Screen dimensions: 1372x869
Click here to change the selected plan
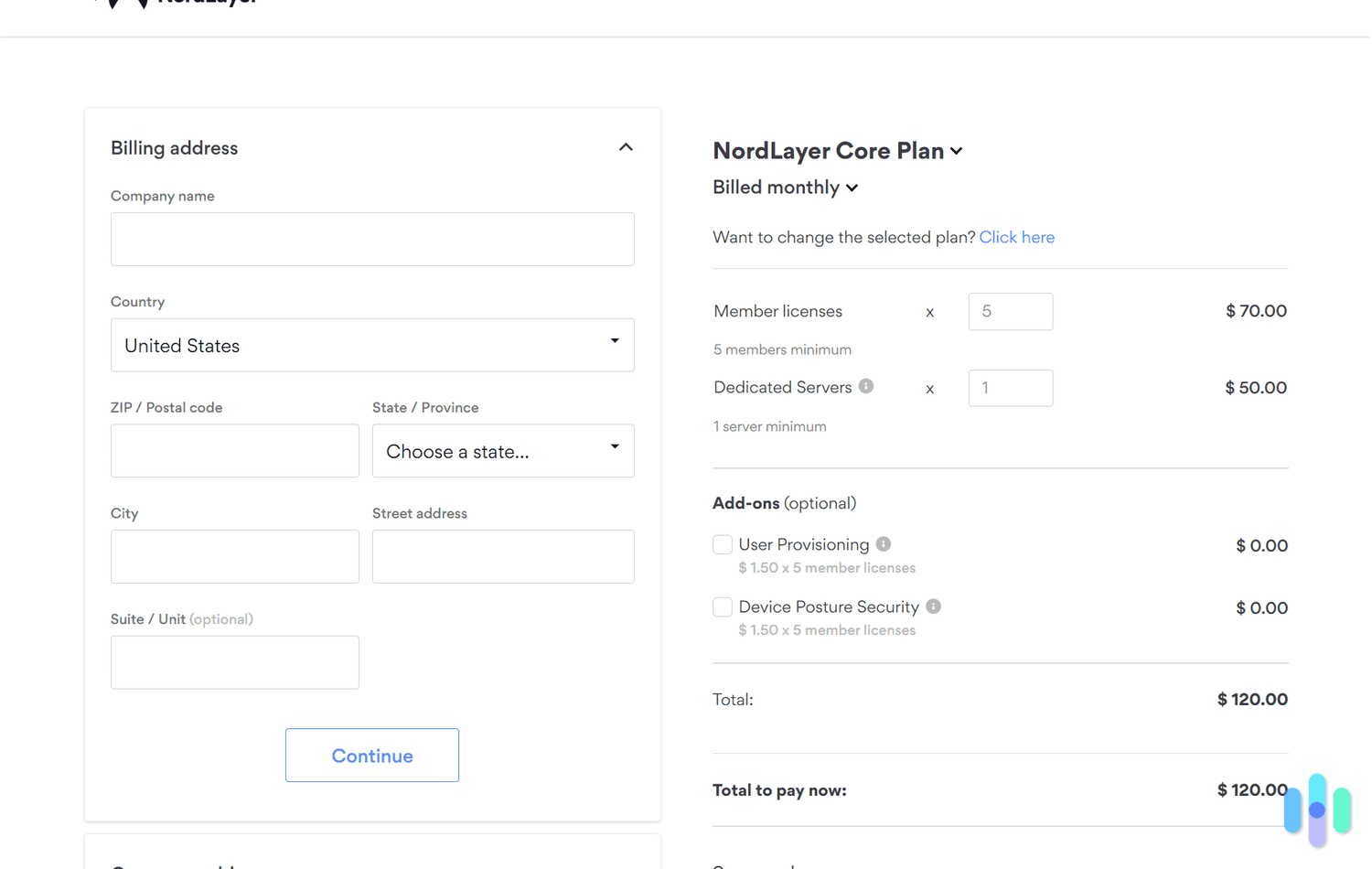click(1016, 237)
